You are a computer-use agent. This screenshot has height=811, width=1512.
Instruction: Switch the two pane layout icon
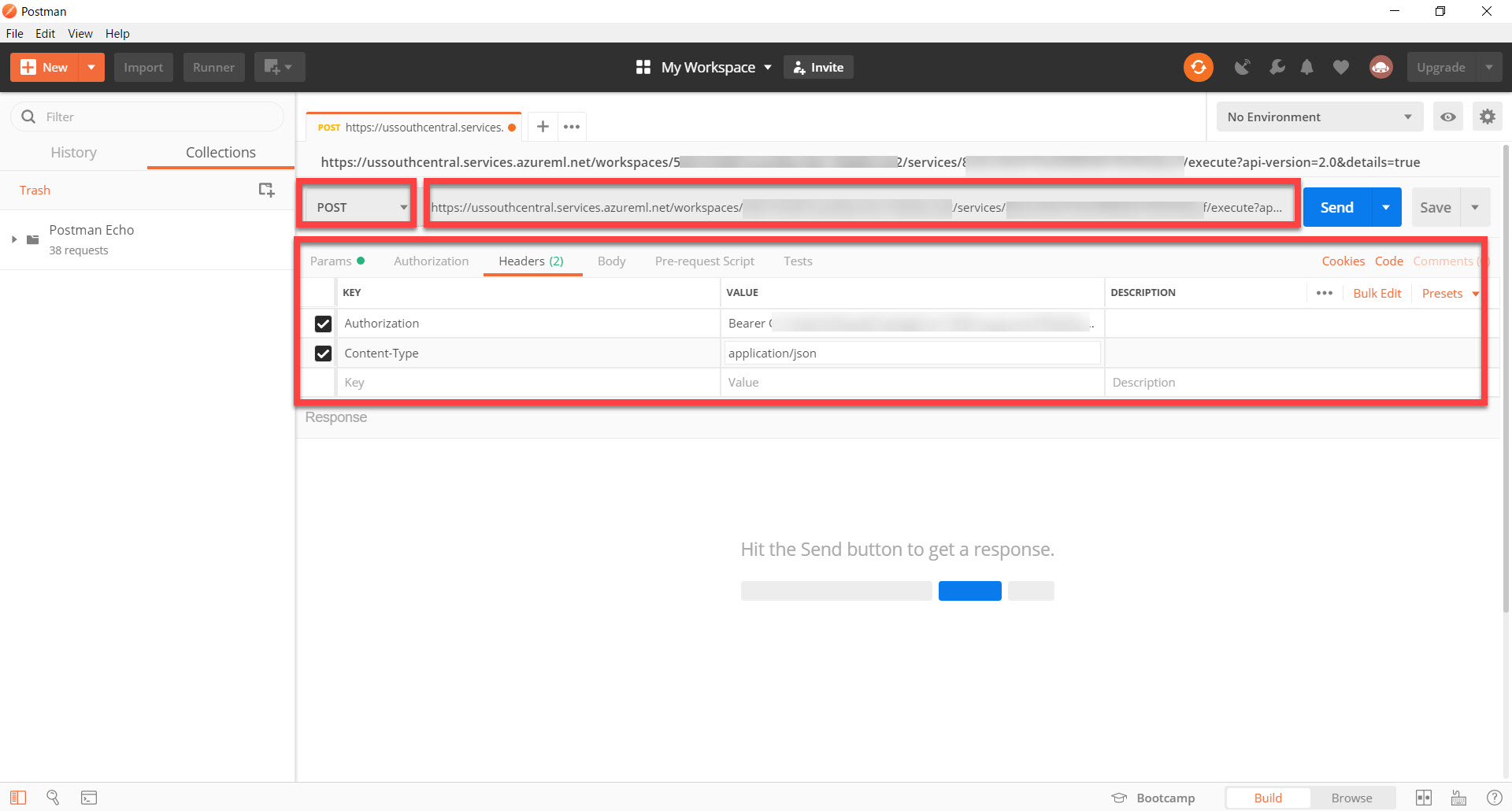tap(1424, 798)
